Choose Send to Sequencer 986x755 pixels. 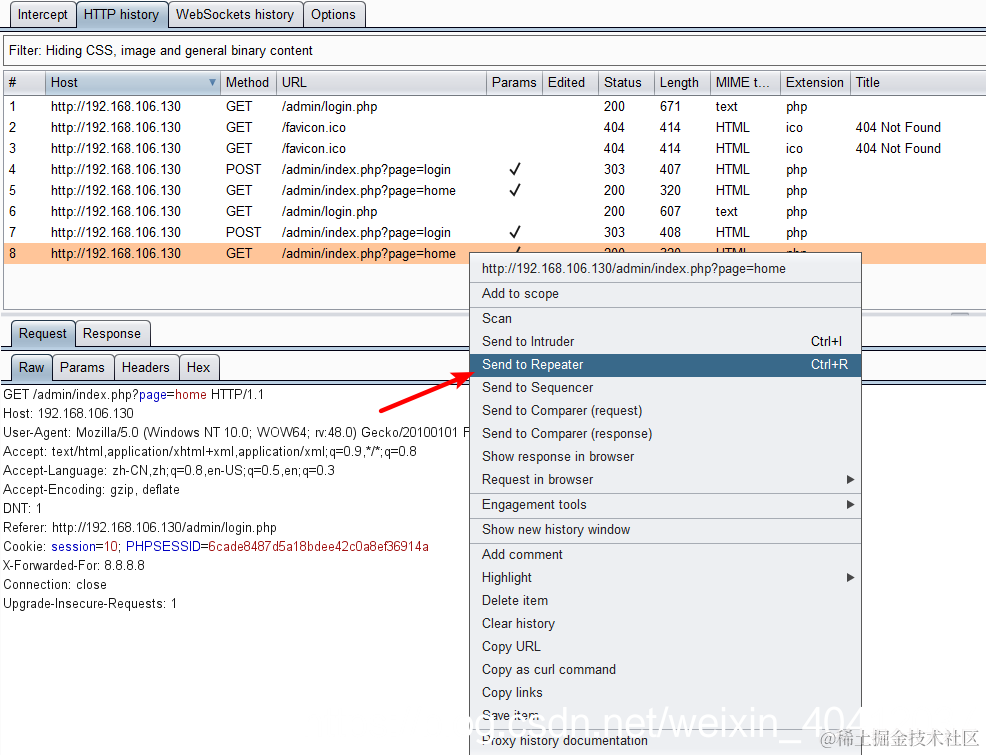point(665,388)
